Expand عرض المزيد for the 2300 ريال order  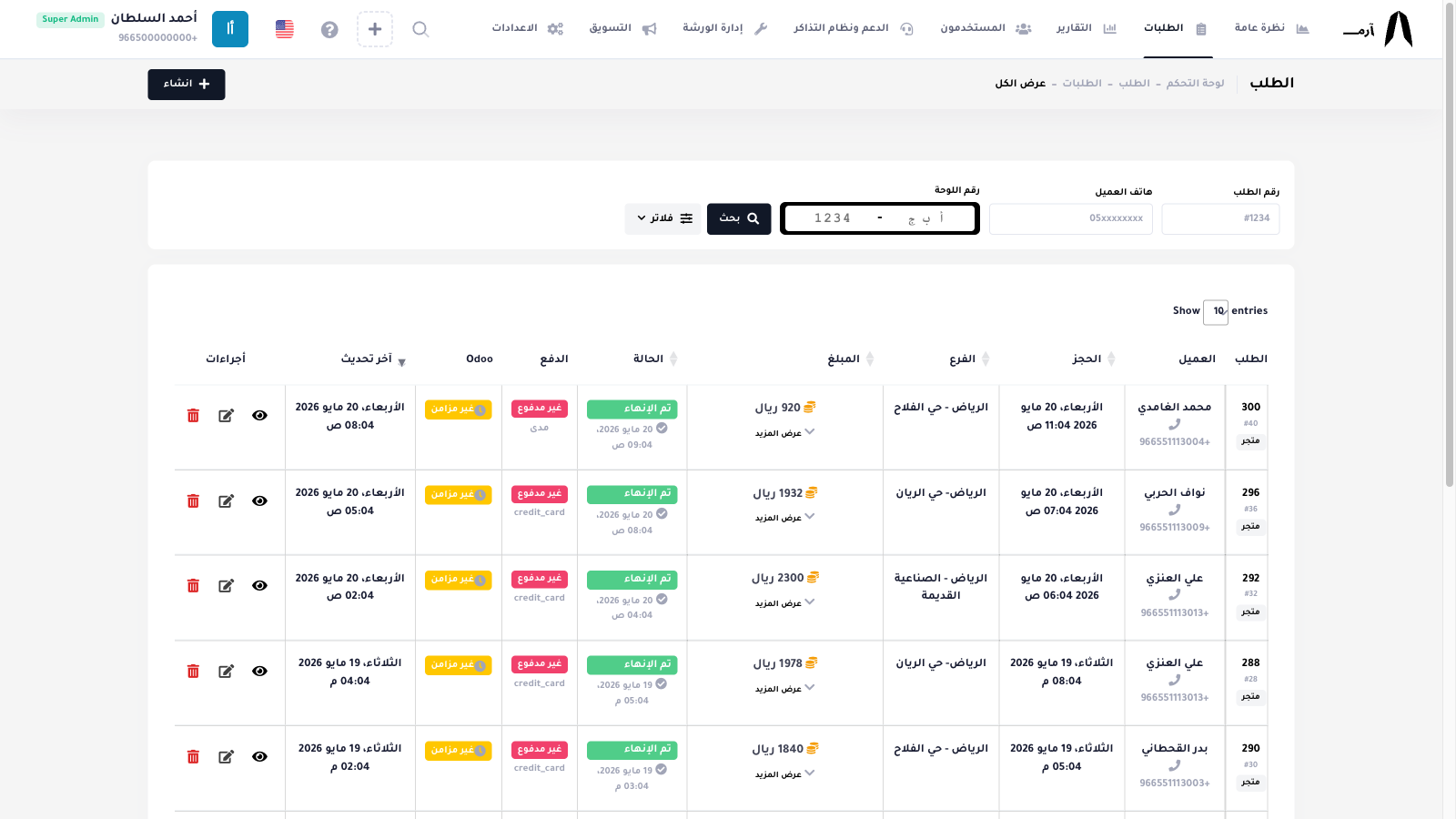point(784,603)
